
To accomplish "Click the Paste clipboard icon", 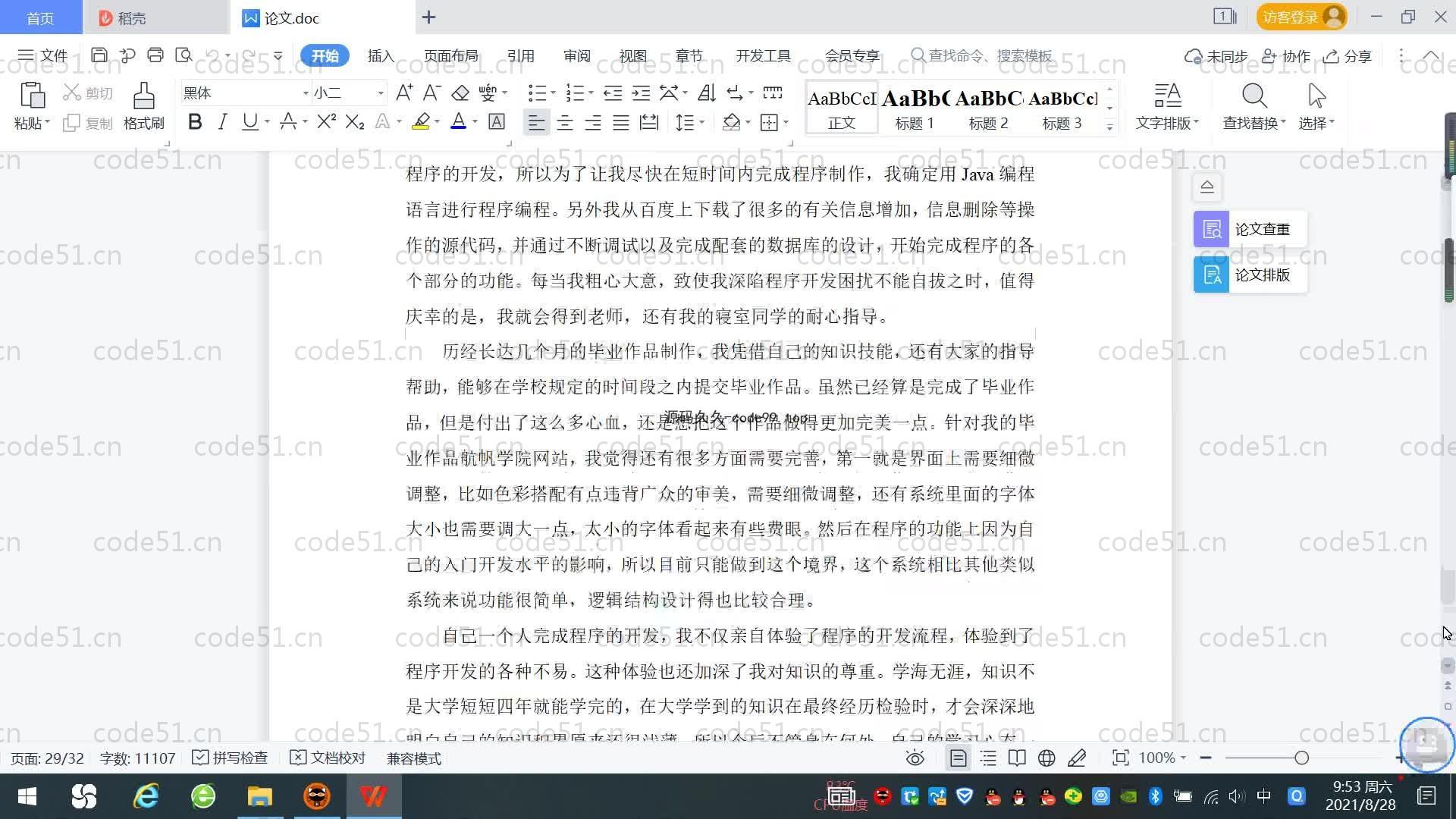I will coord(32,96).
